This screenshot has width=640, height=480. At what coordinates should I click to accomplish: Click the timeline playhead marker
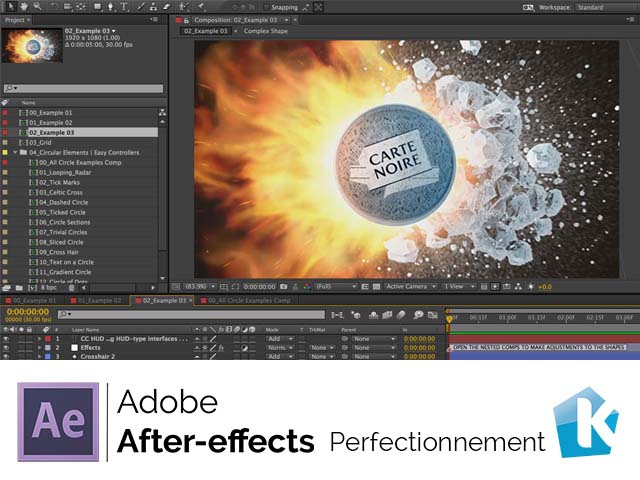(449, 319)
